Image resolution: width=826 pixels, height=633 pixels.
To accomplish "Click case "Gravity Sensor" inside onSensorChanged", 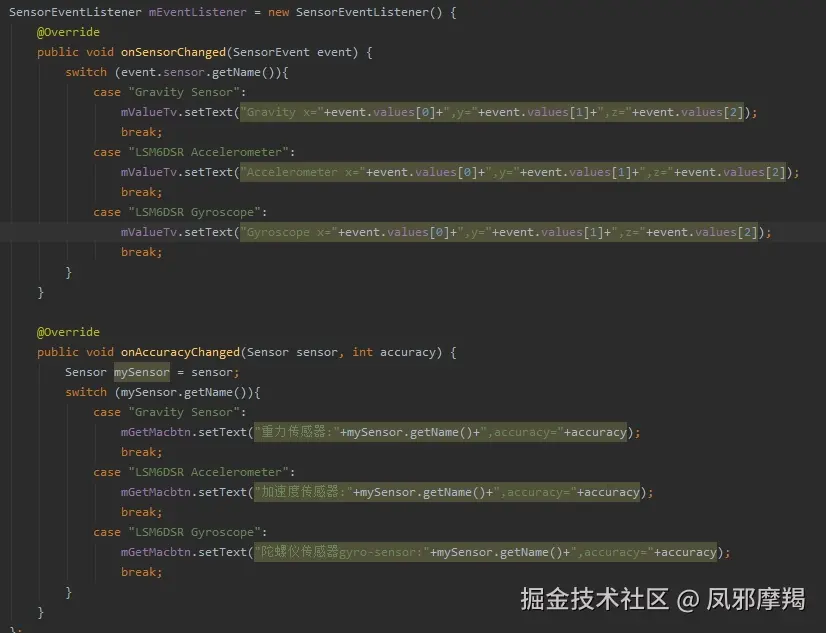I will click(170, 92).
